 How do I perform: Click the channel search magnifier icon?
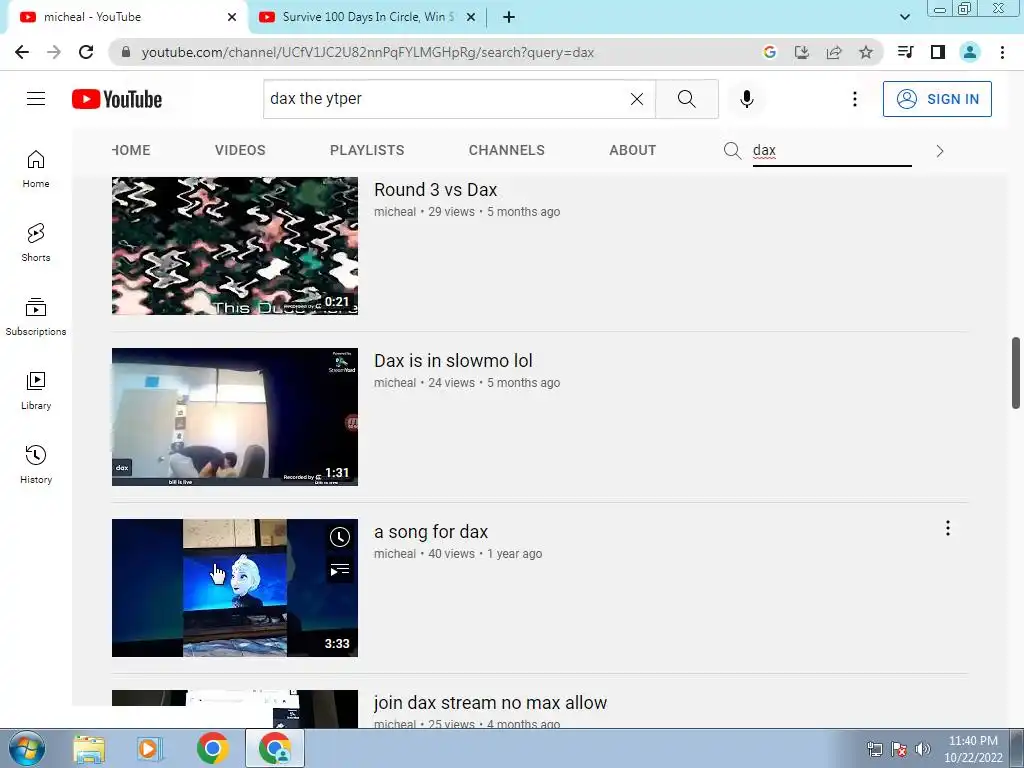coord(732,151)
